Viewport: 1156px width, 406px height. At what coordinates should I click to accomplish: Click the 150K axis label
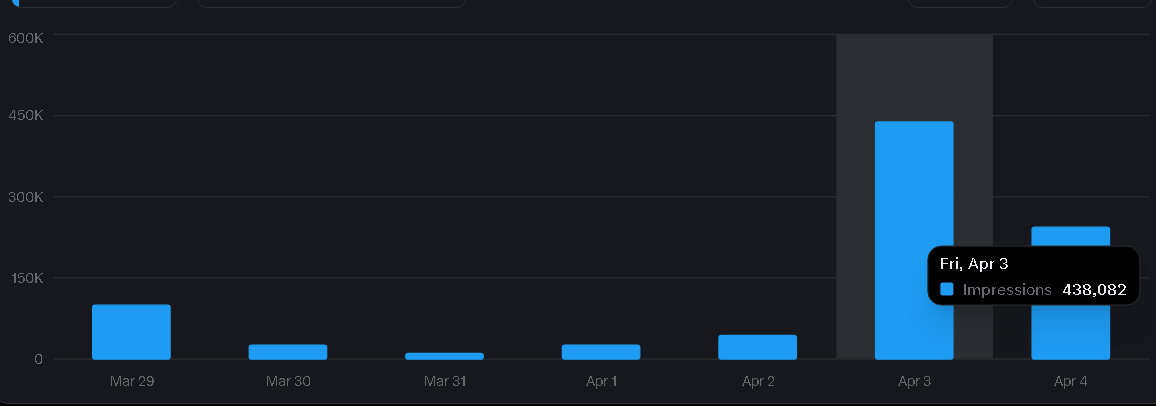[x=27, y=278]
